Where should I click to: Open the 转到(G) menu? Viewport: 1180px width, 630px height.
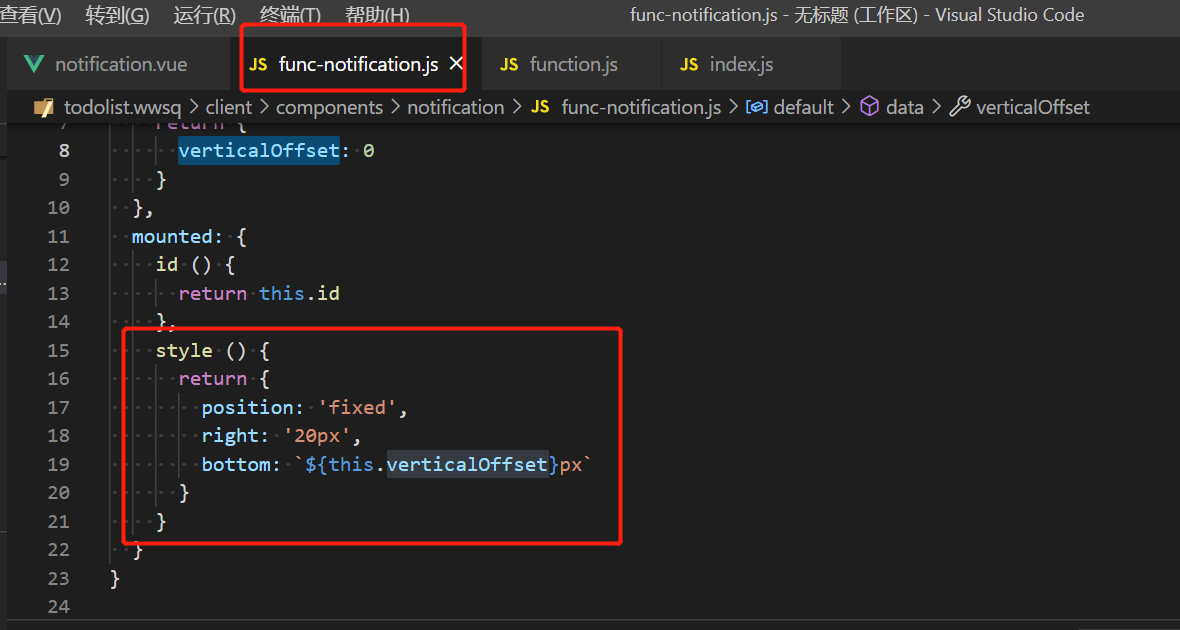tap(117, 15)
